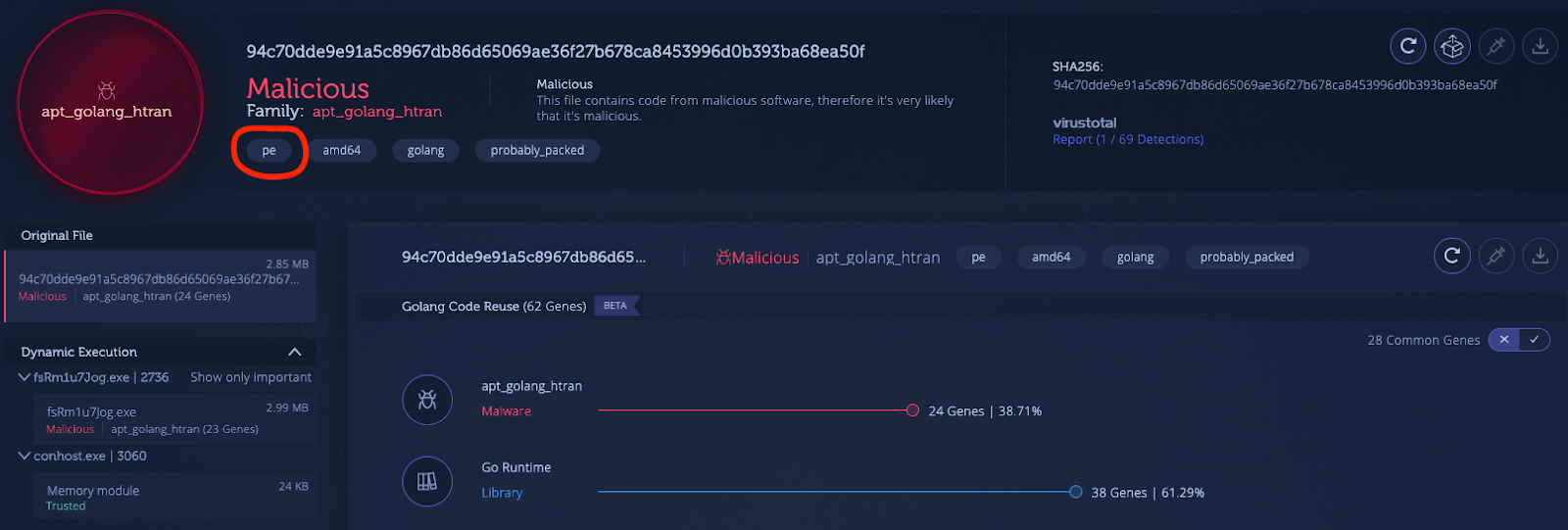Switch Common Genes toggle to the X side

(x=1504, y=340)
